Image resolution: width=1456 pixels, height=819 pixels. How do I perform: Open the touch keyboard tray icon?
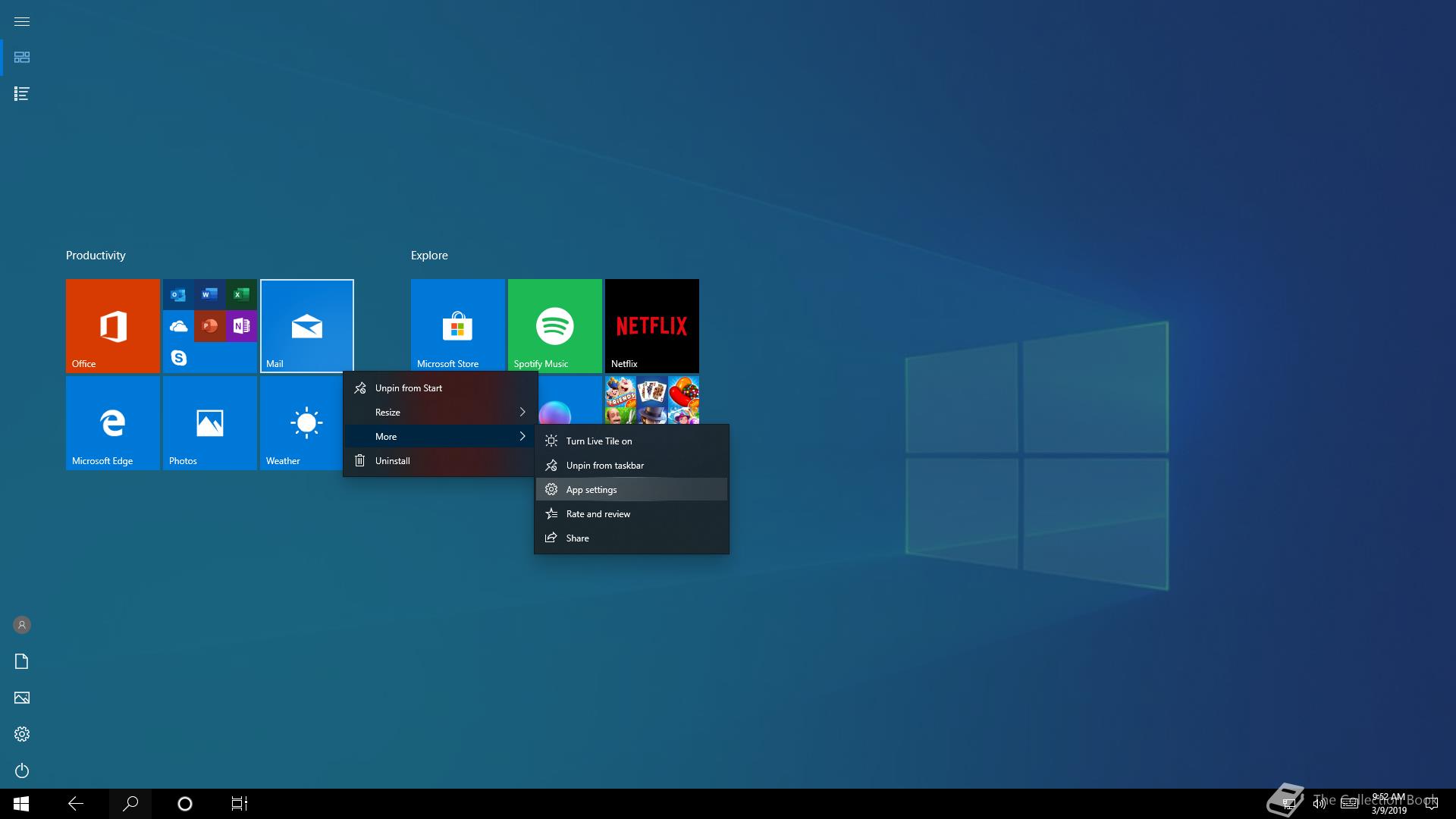click(1349, 804)
